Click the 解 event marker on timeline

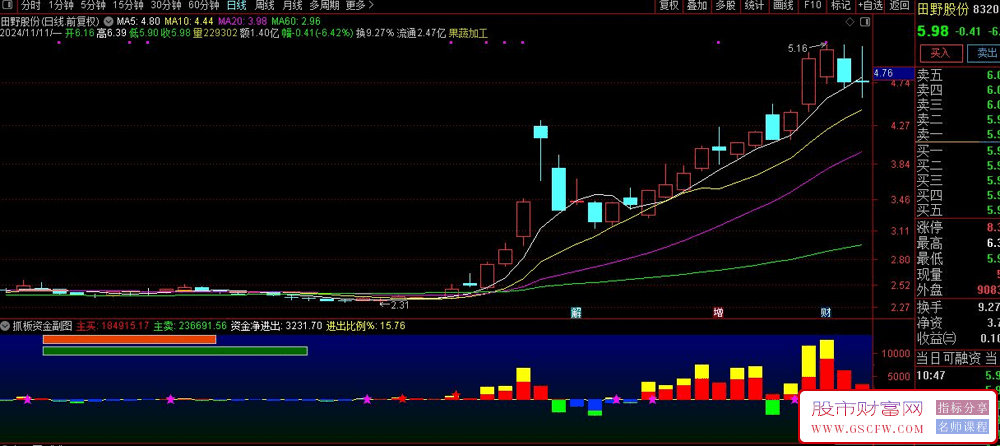tap(576, 313)
